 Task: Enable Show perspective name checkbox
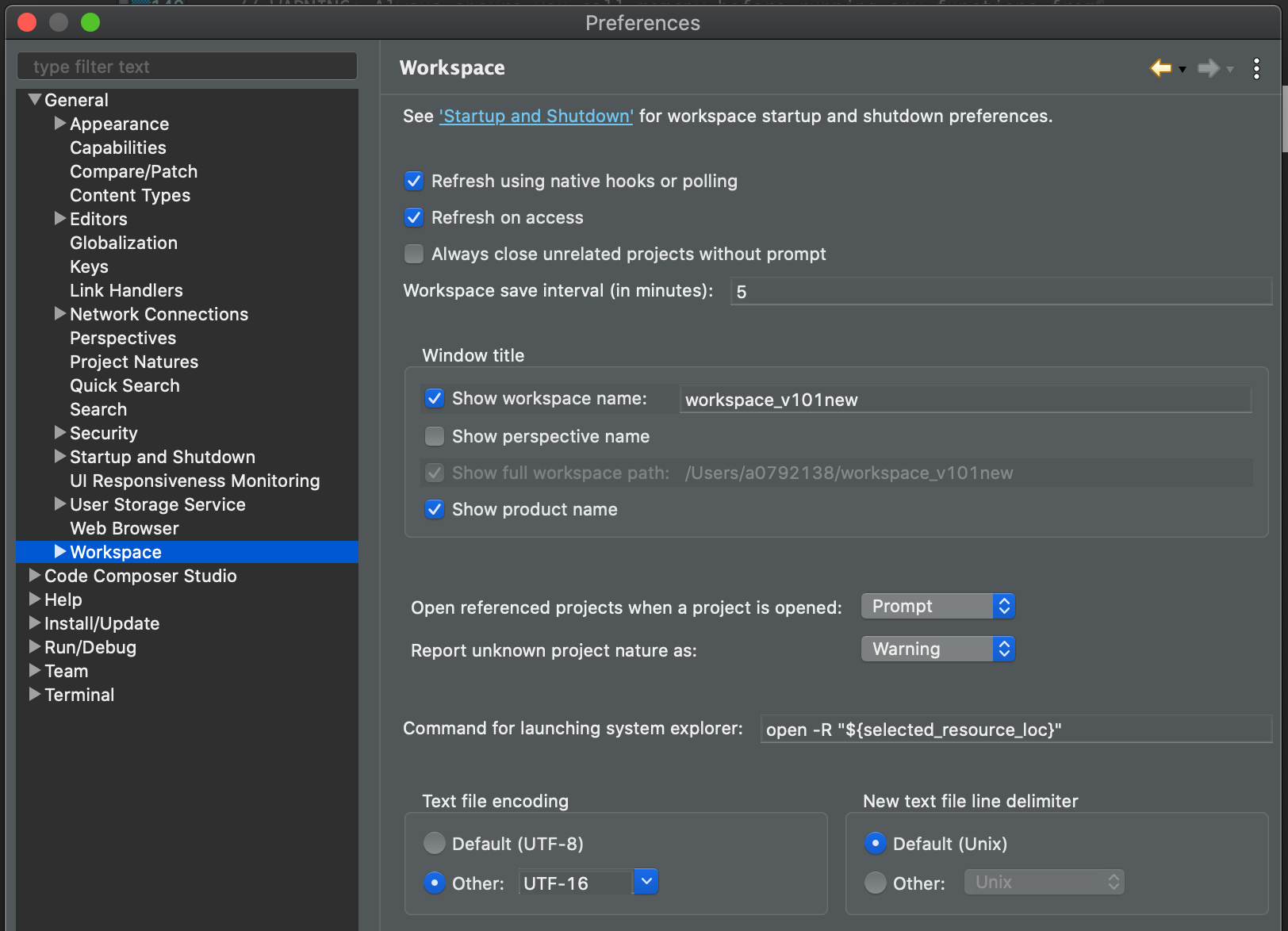(435, 436)
